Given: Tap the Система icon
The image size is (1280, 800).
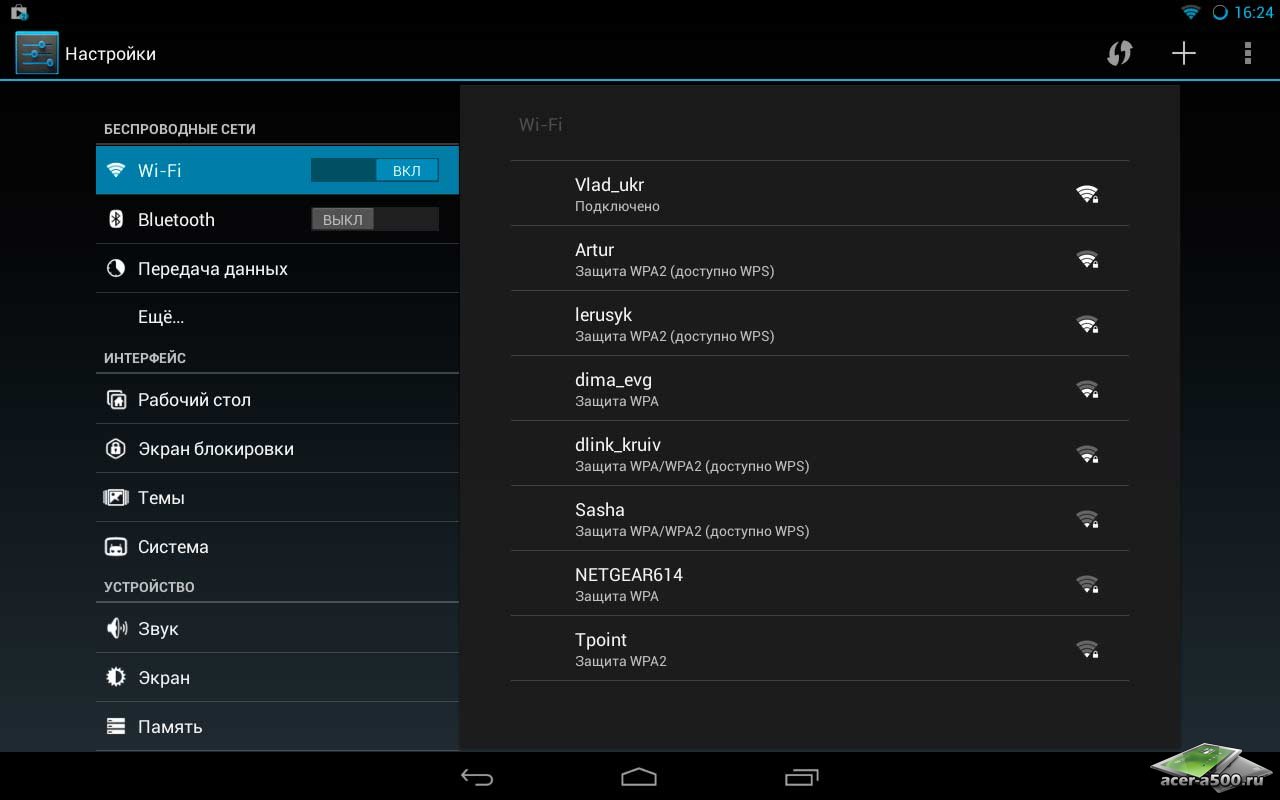Looking at the screenshot, I should click(x=116, y=547).
